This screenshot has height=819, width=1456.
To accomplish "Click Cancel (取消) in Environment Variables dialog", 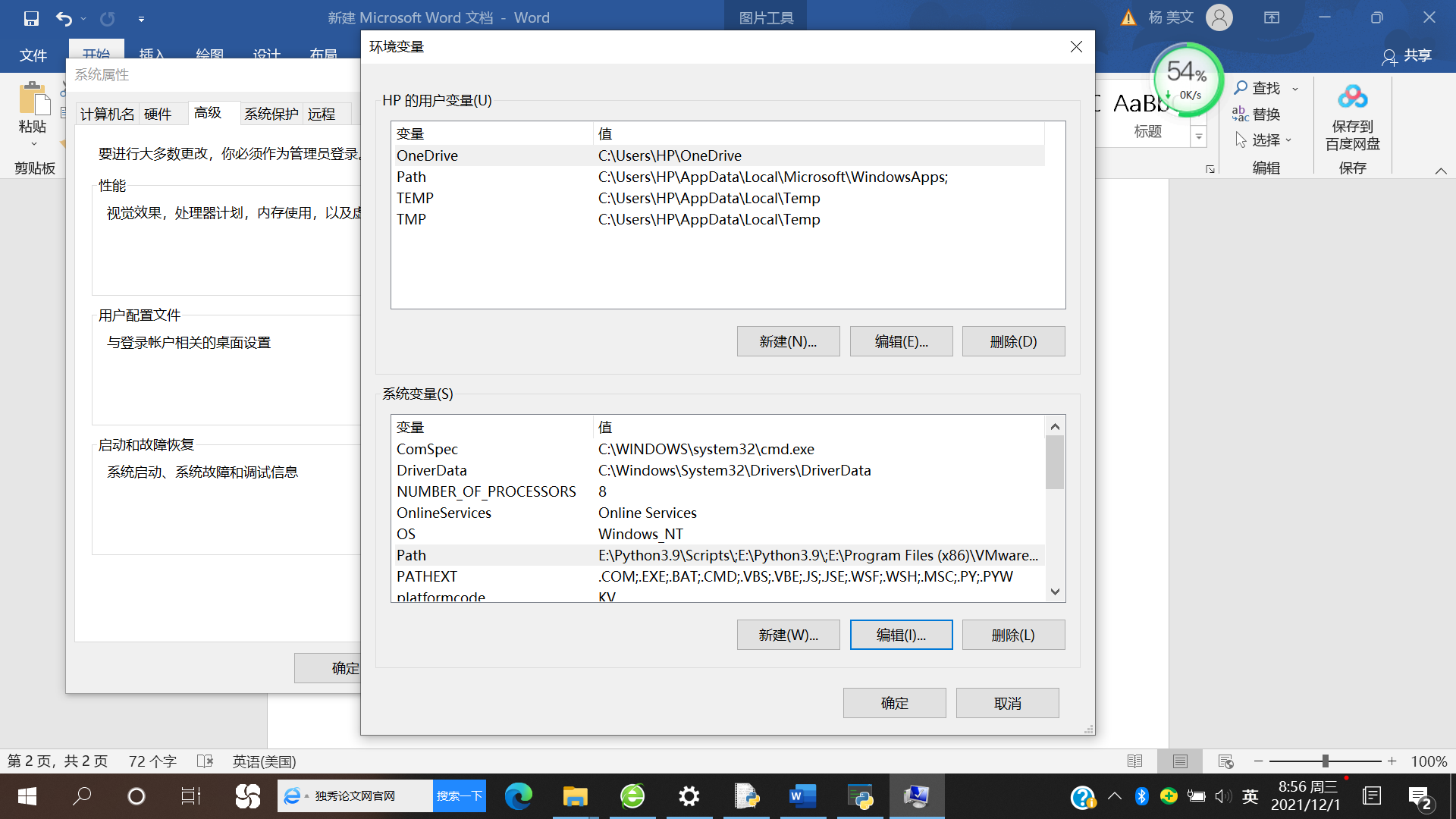I will (x=1007, y=703).
